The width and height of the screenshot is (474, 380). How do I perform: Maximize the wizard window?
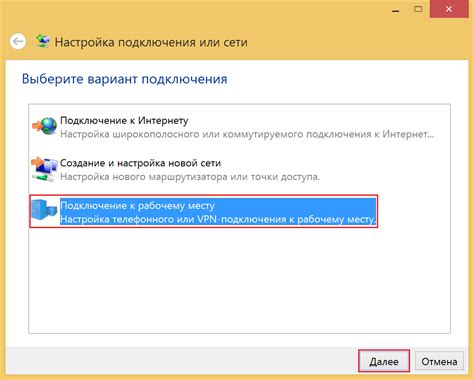(418, 9)
